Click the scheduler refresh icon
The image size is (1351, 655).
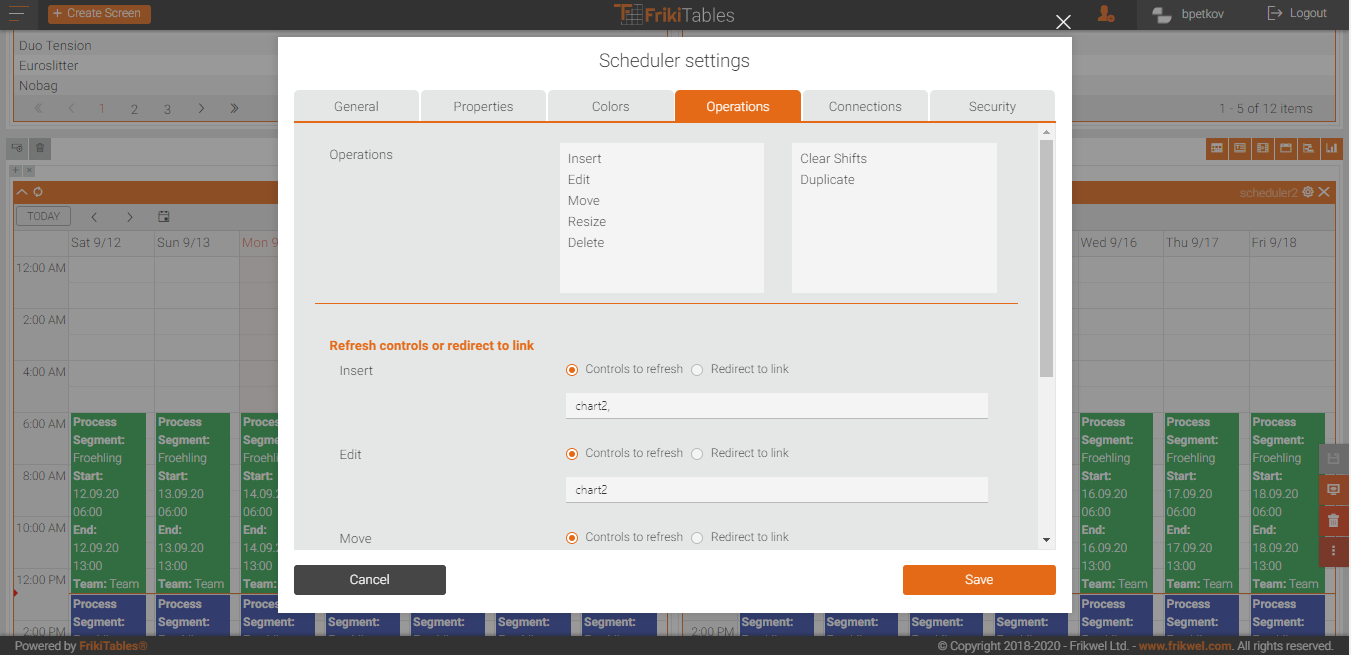tap(38, 192)
